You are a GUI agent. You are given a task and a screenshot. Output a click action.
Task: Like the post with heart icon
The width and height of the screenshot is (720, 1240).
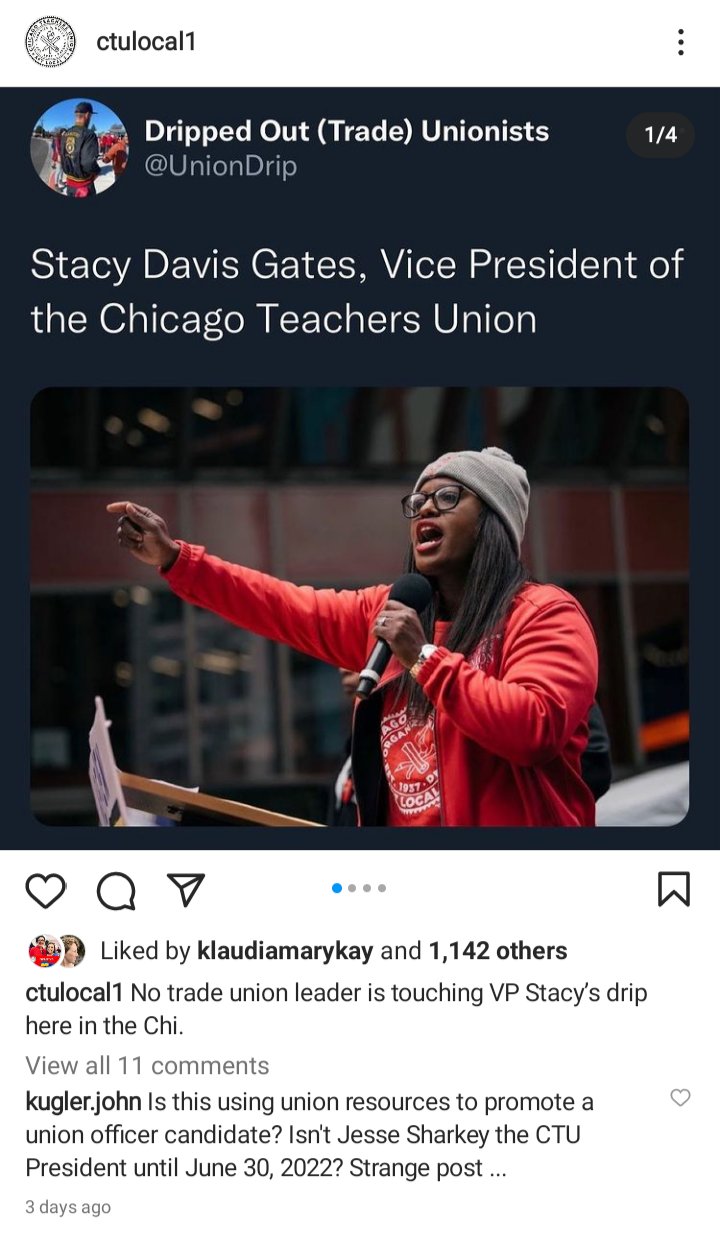45,889
